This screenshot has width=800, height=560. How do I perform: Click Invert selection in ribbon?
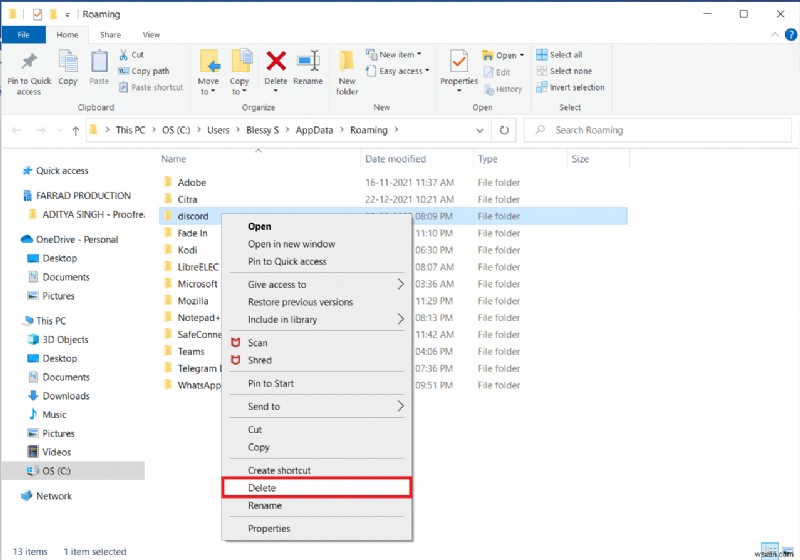pyautogui.click(x=570, y=87)
